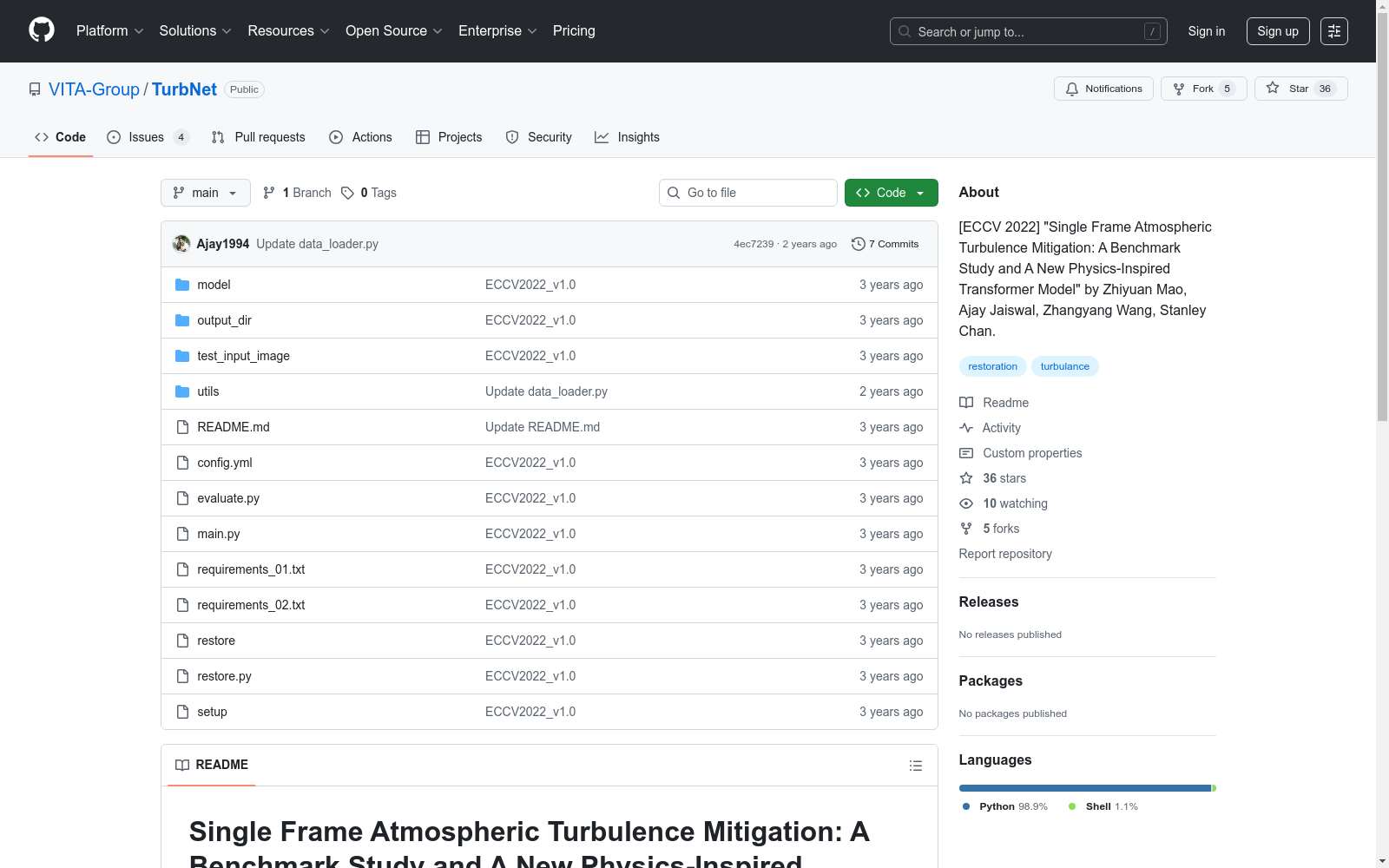This screenshot has width=1389, height=868.
Task: Click the Go to file search field
Action: 748,193
